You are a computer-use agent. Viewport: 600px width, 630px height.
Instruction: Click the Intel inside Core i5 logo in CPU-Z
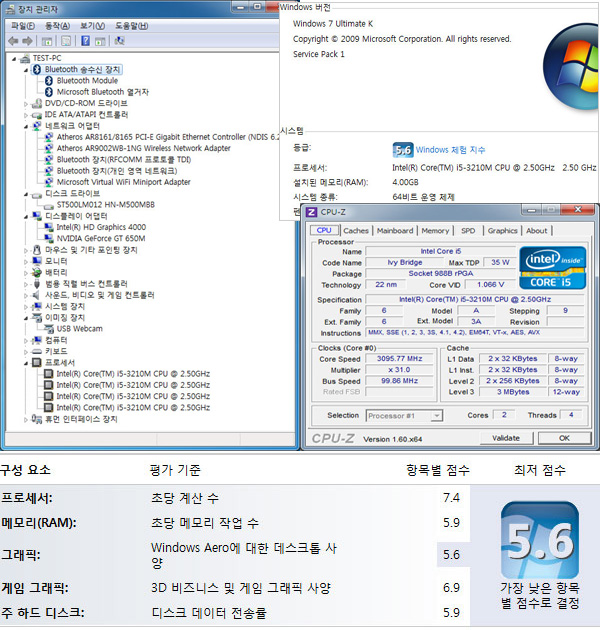[553, 268]
